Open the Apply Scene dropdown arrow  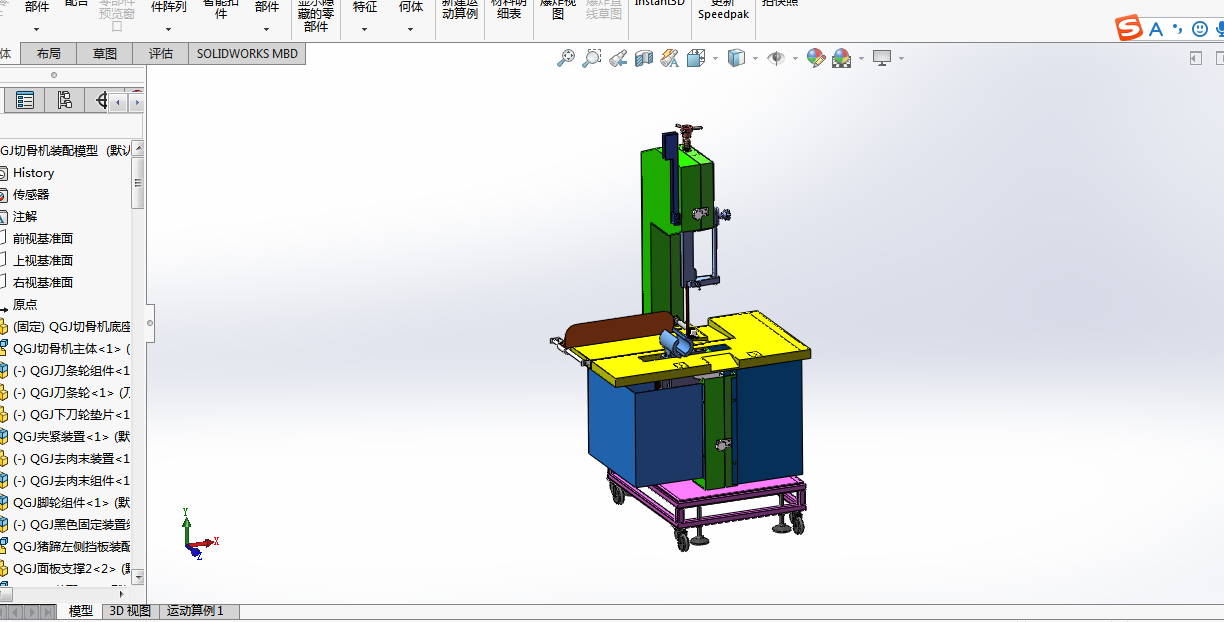[861, 59]
